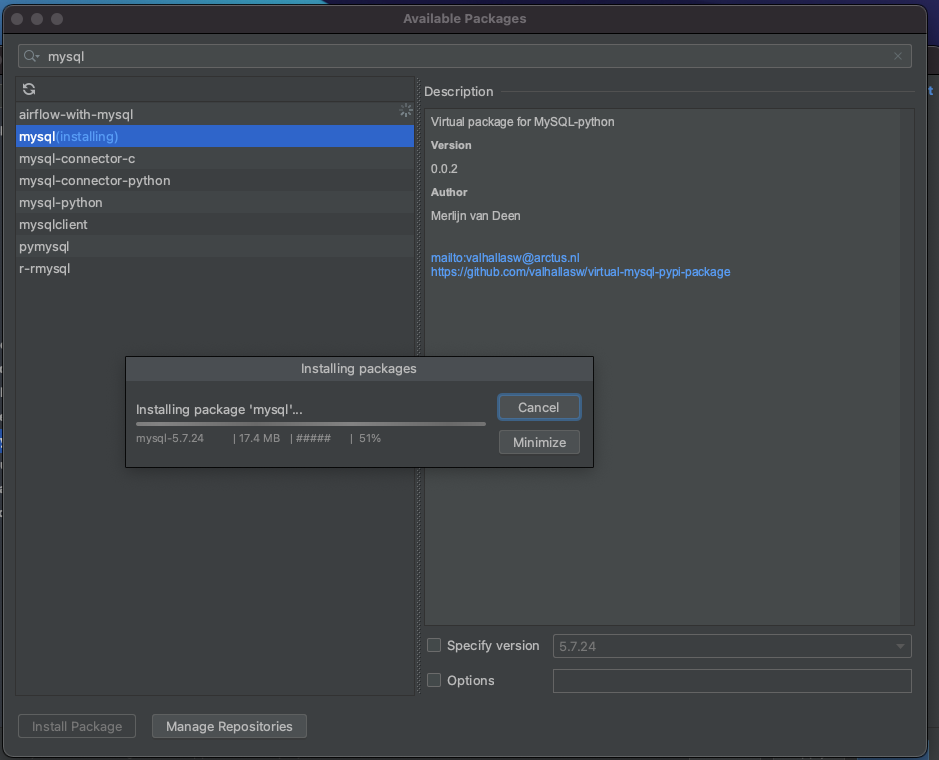Click the Install Package button
Viewport: 939px width, 760px height.
[x=77, y=726]
